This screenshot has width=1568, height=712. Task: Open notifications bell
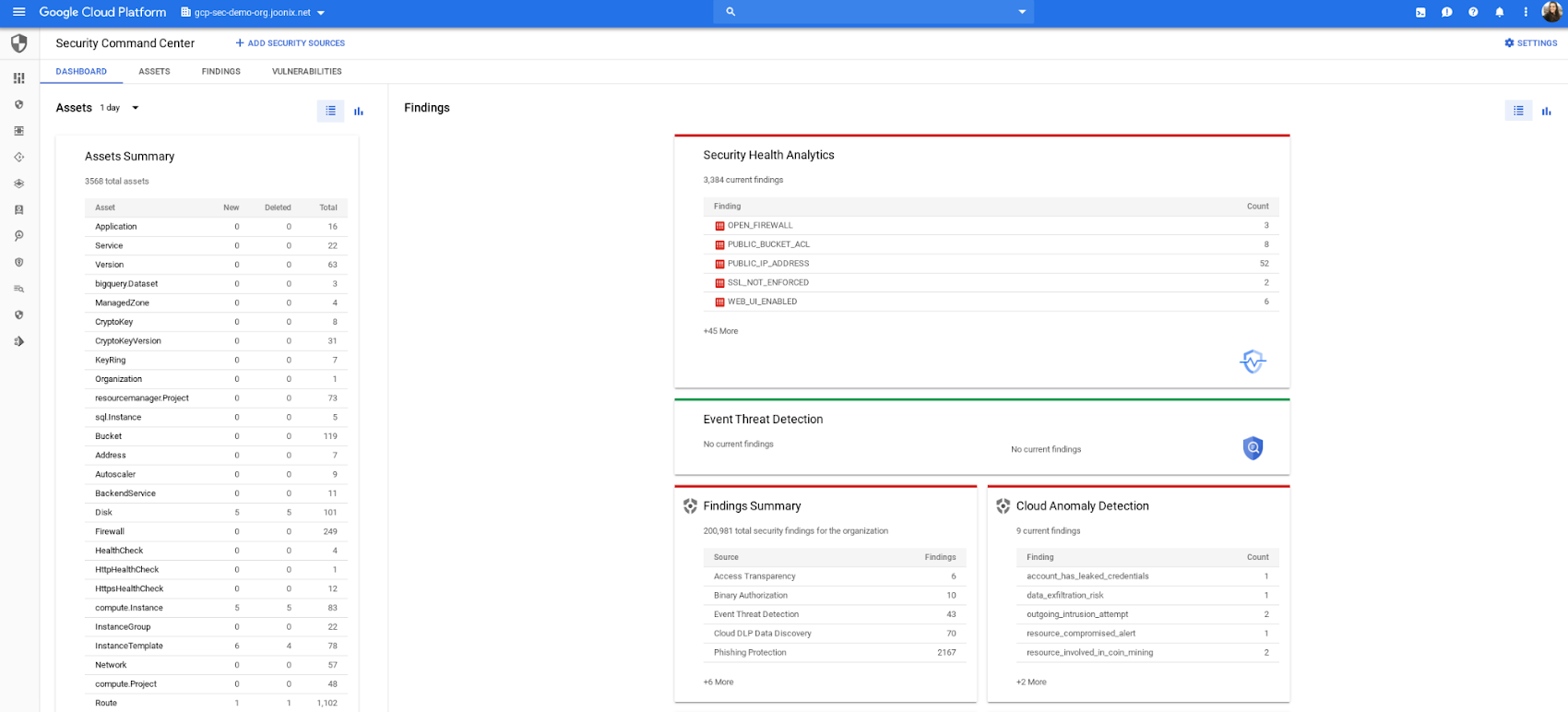[1499, 12]
